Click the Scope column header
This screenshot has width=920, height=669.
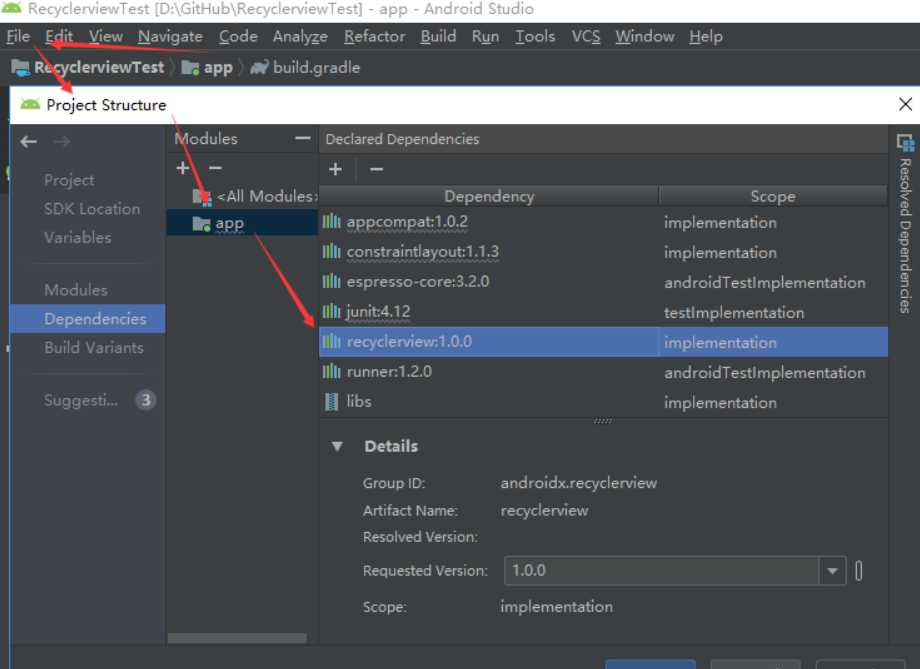coord(773,196)
